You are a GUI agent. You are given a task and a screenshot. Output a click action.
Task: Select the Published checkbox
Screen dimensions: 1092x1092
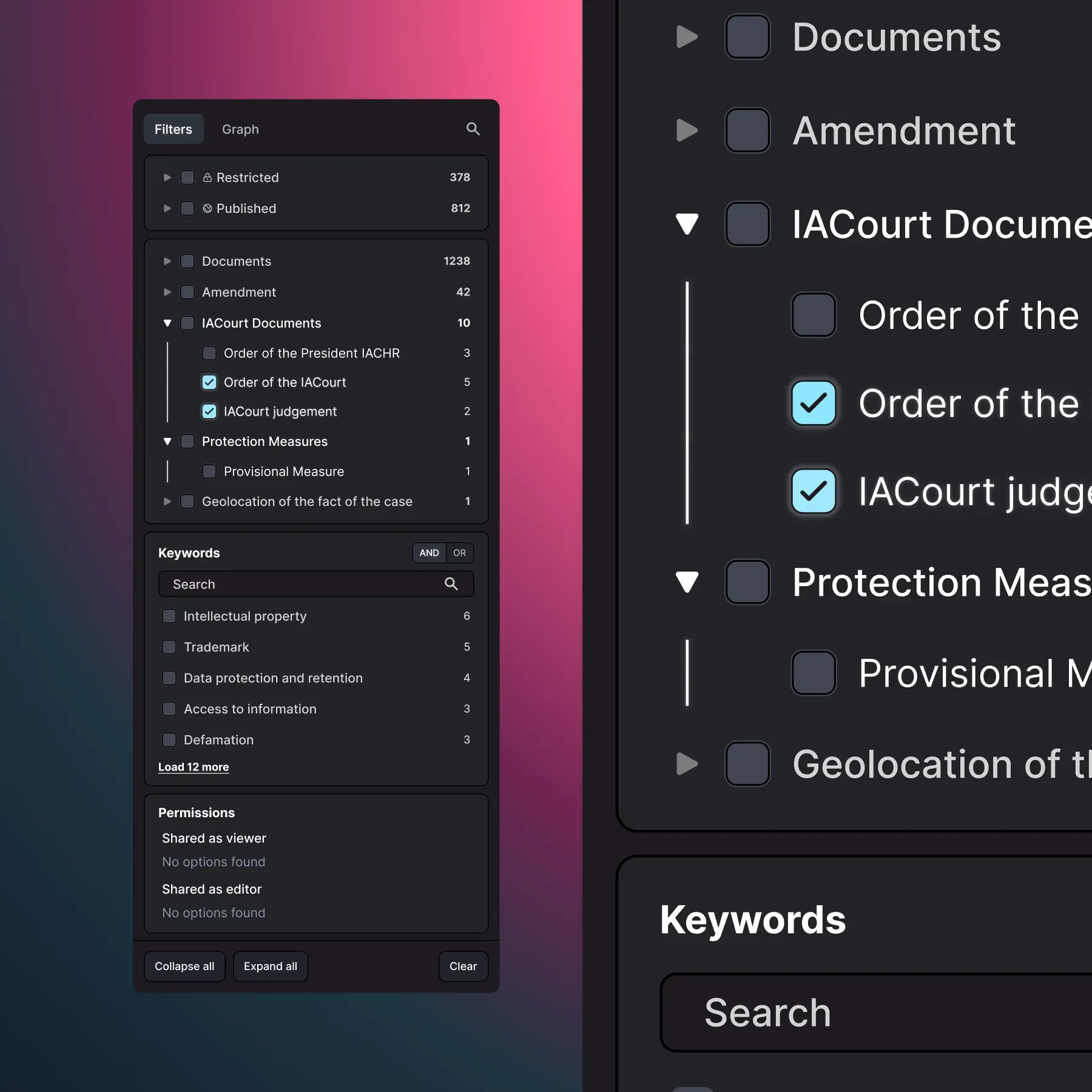[188, 208]
